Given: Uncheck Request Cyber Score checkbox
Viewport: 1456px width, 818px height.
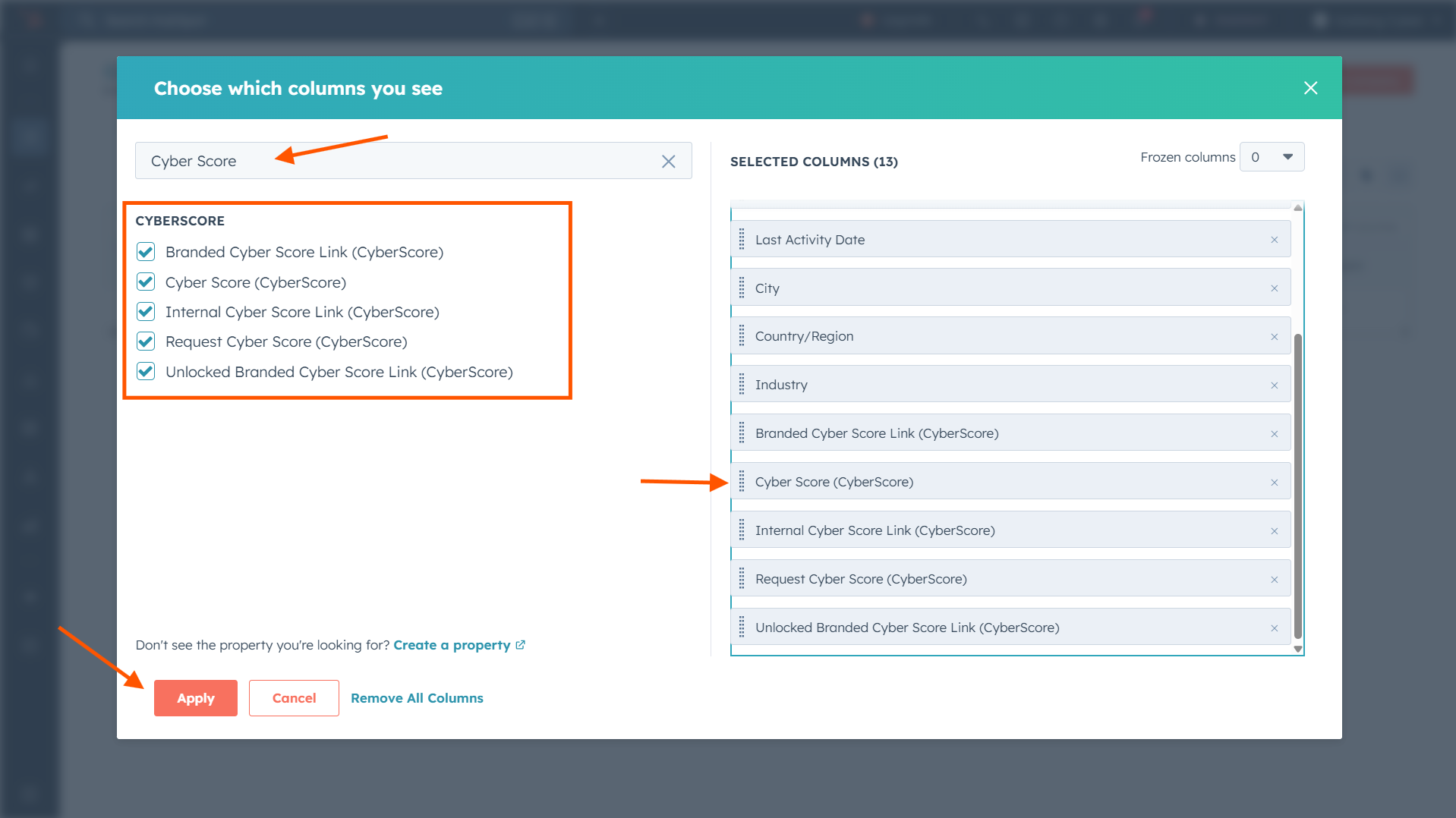Looking at the screenshot, I should click(146, 341).
